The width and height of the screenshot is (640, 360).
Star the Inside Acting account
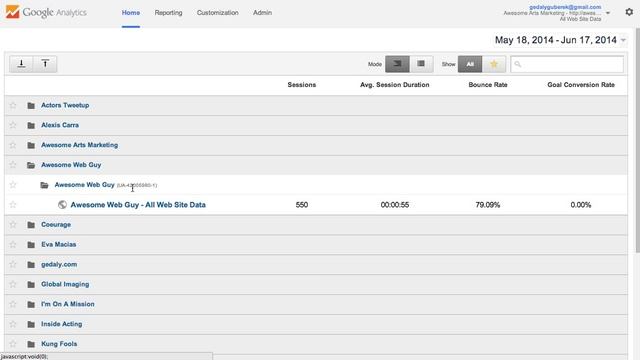coord(13,324)
